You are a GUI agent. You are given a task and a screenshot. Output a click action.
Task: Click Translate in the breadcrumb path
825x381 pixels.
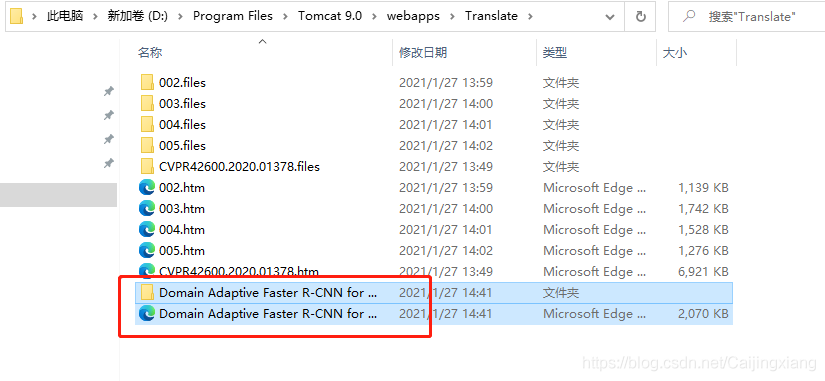[x=491, y=16]
